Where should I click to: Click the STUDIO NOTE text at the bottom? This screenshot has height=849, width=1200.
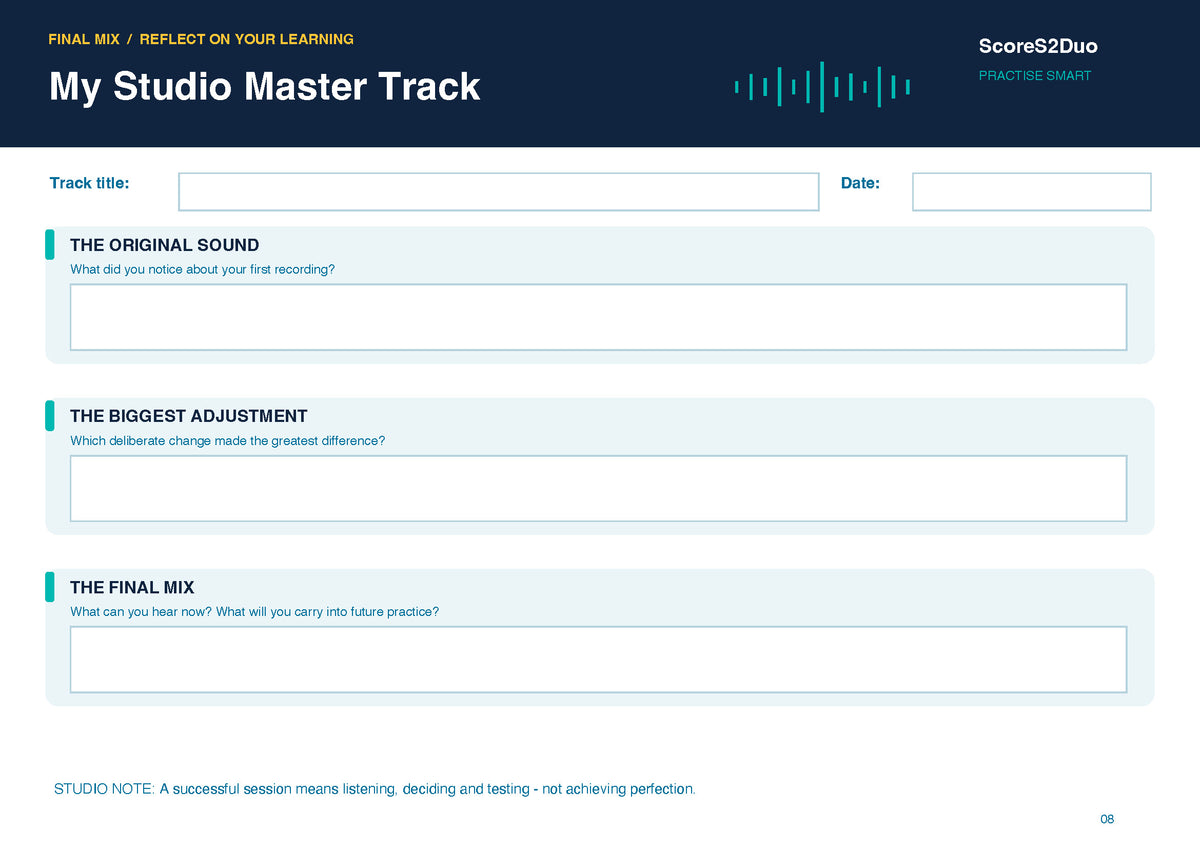(374, 789)
